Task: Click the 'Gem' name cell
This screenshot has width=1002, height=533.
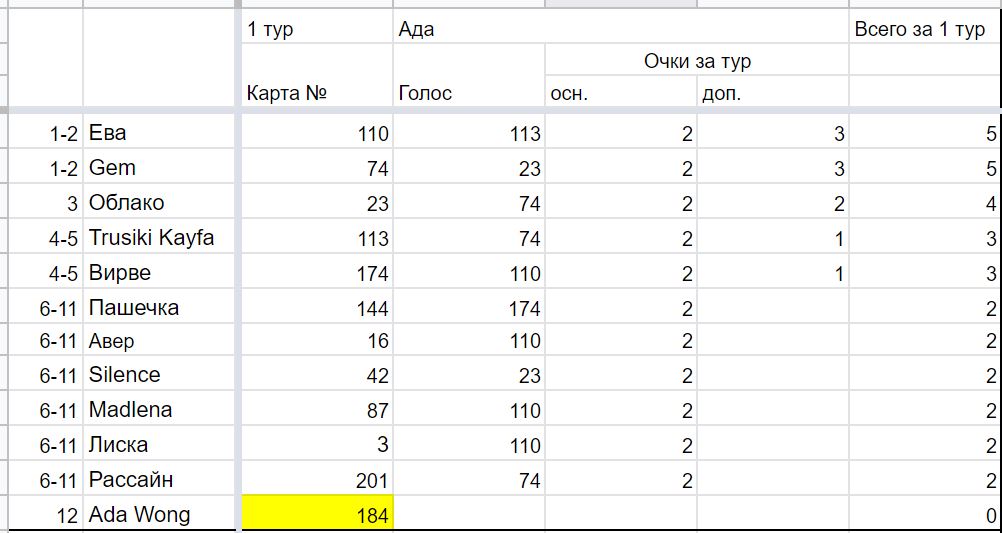Action: coord(160,168)
